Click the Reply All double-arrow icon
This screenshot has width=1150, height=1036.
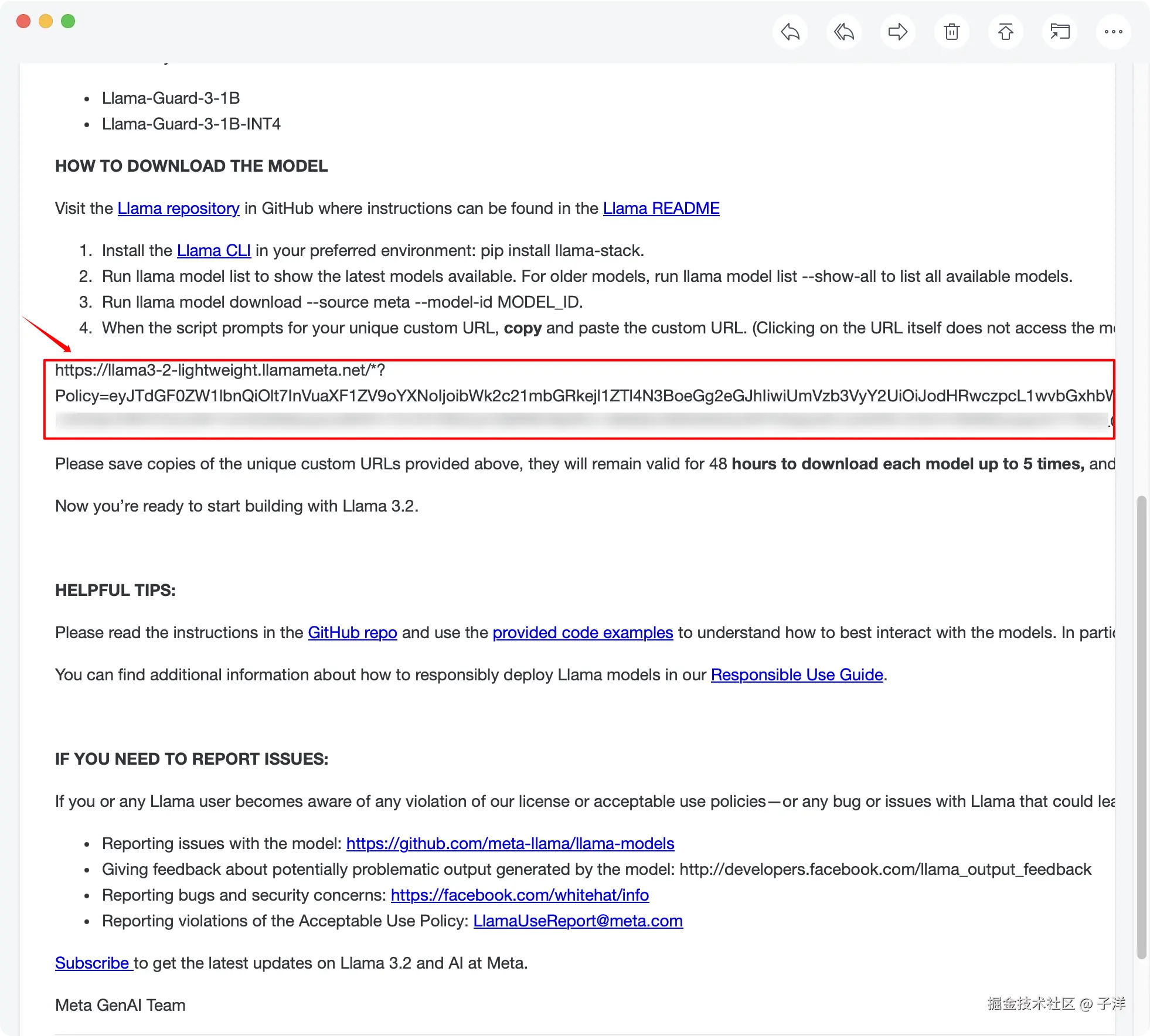(844, 32)
